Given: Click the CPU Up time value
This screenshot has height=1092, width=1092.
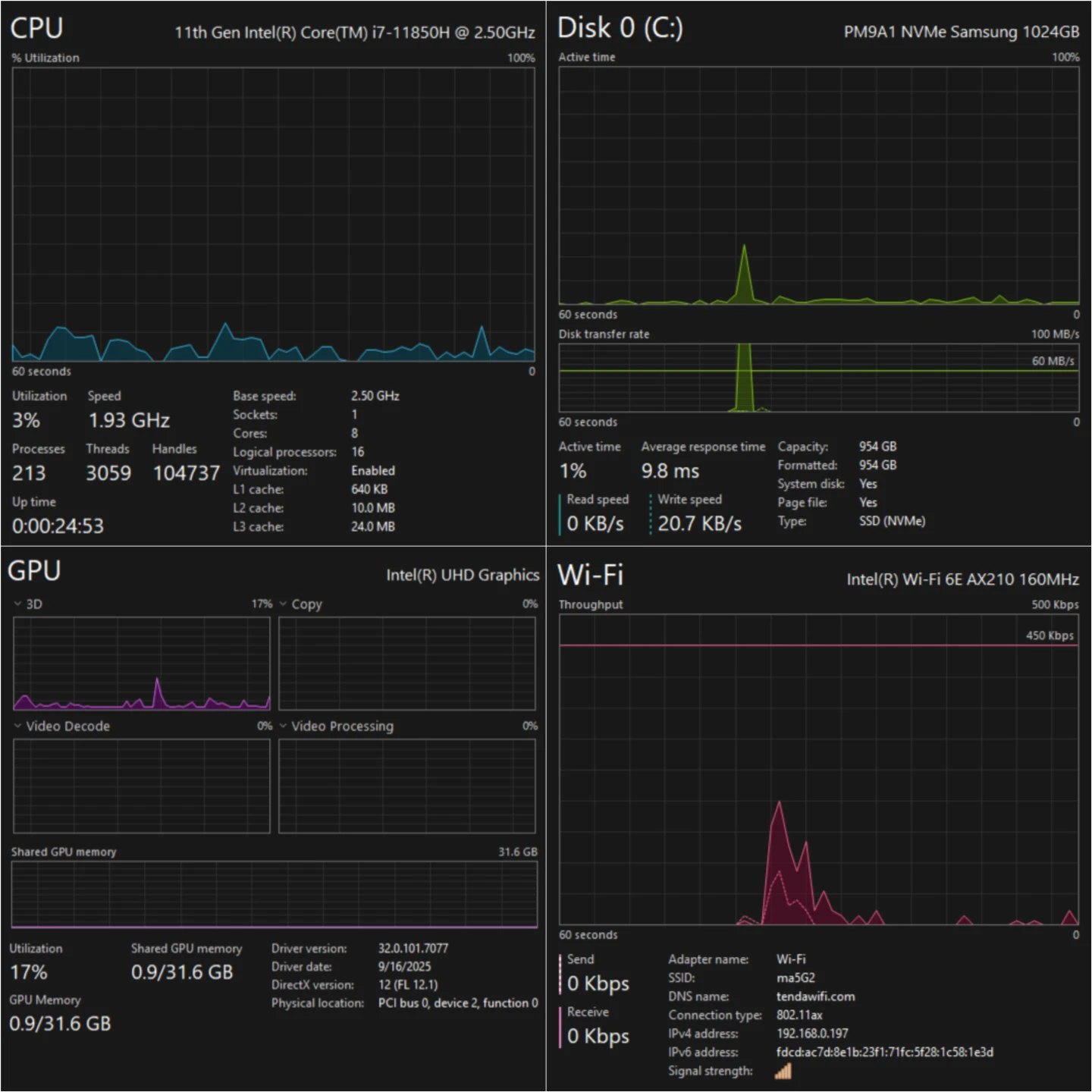Looking at the screenshot, I should [x=58, y=526].
